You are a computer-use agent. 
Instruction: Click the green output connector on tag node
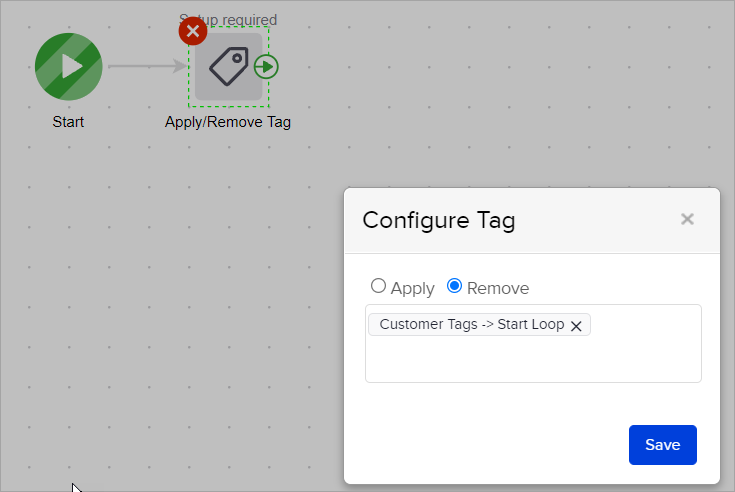point(266,67)
